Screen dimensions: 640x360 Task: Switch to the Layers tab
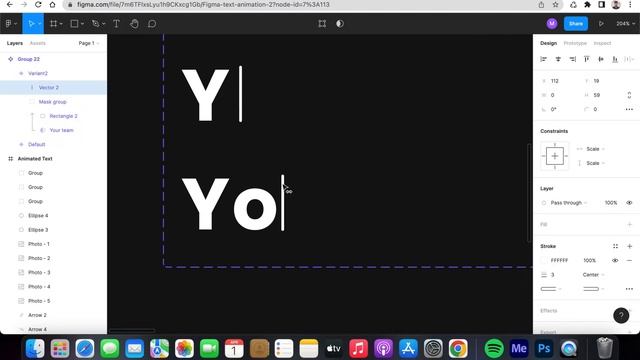[x=15, y=43]
